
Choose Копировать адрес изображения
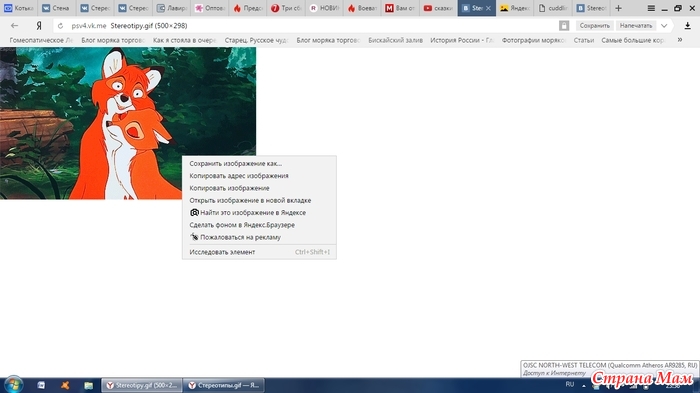click(x=259, y=176)
